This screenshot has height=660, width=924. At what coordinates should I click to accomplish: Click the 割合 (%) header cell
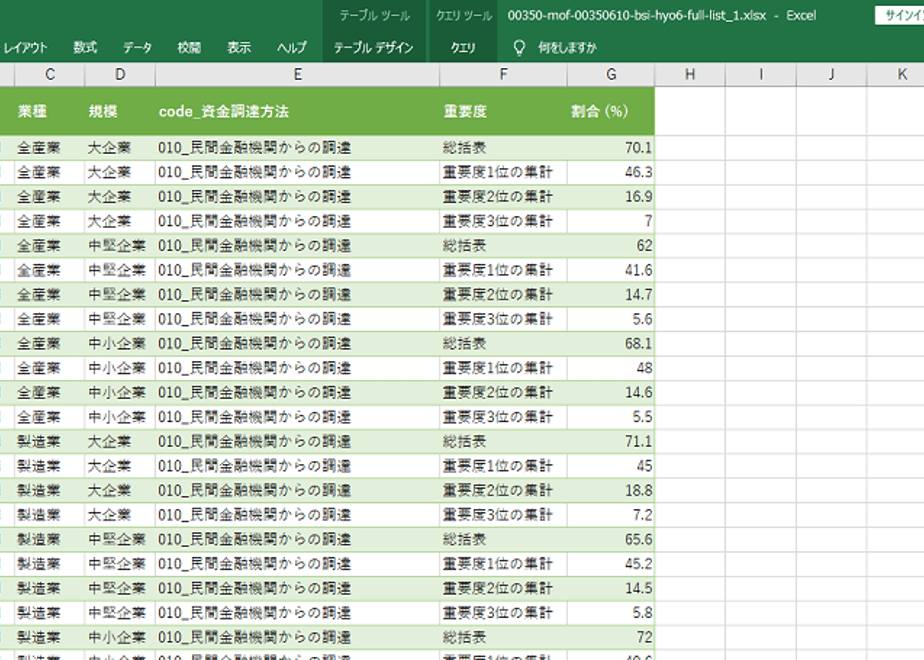point(611,111)
